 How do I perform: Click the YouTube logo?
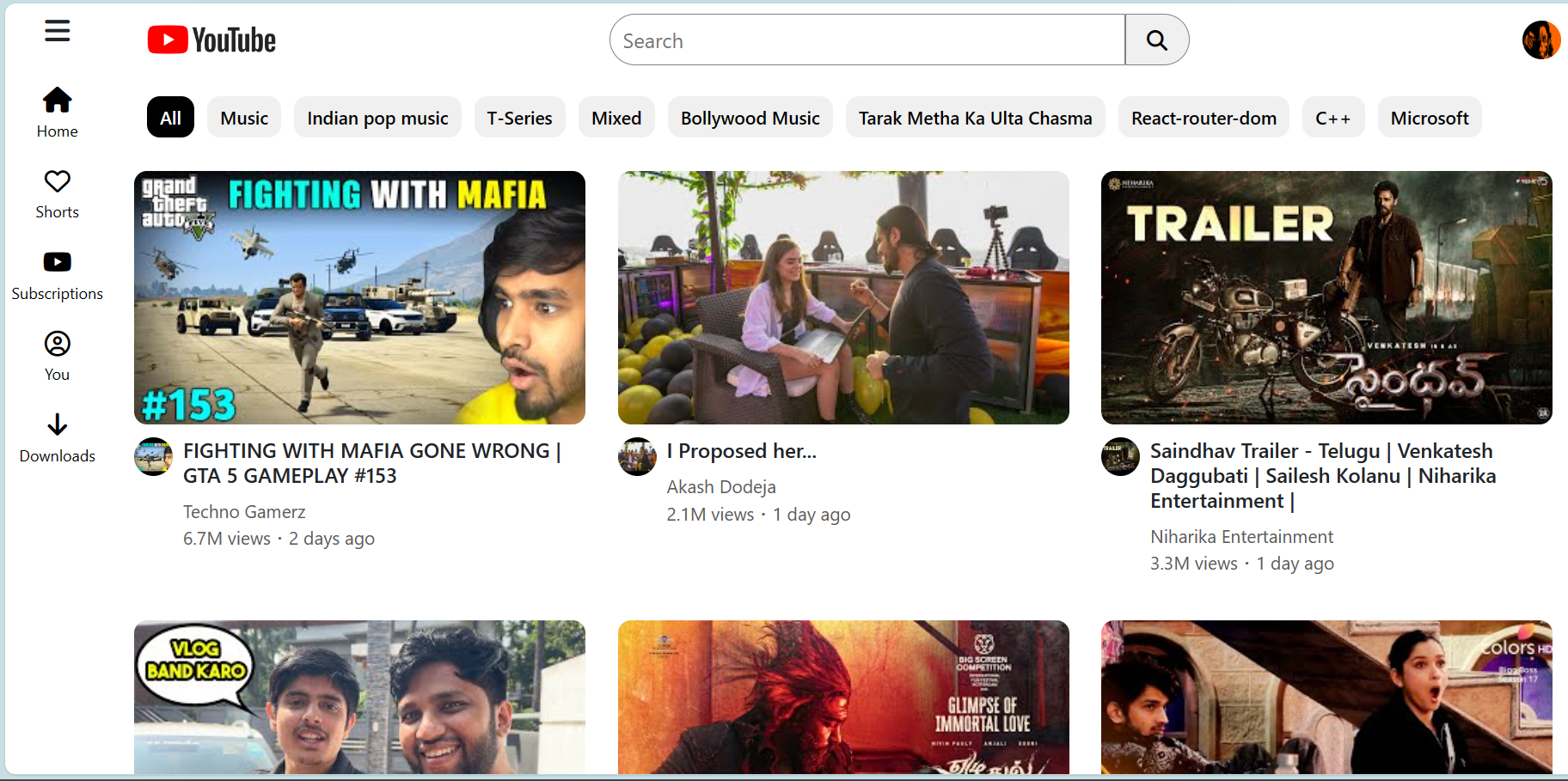coord(211,40)
